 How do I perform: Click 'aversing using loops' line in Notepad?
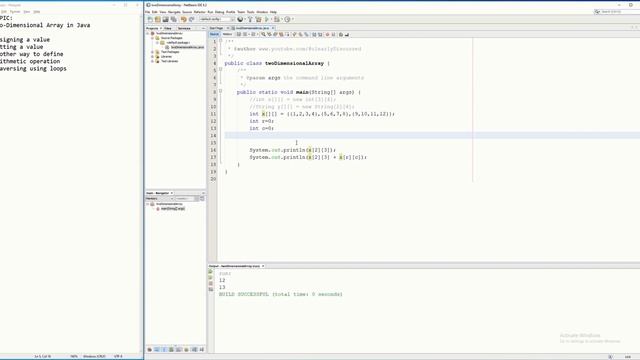pos(33,69)
